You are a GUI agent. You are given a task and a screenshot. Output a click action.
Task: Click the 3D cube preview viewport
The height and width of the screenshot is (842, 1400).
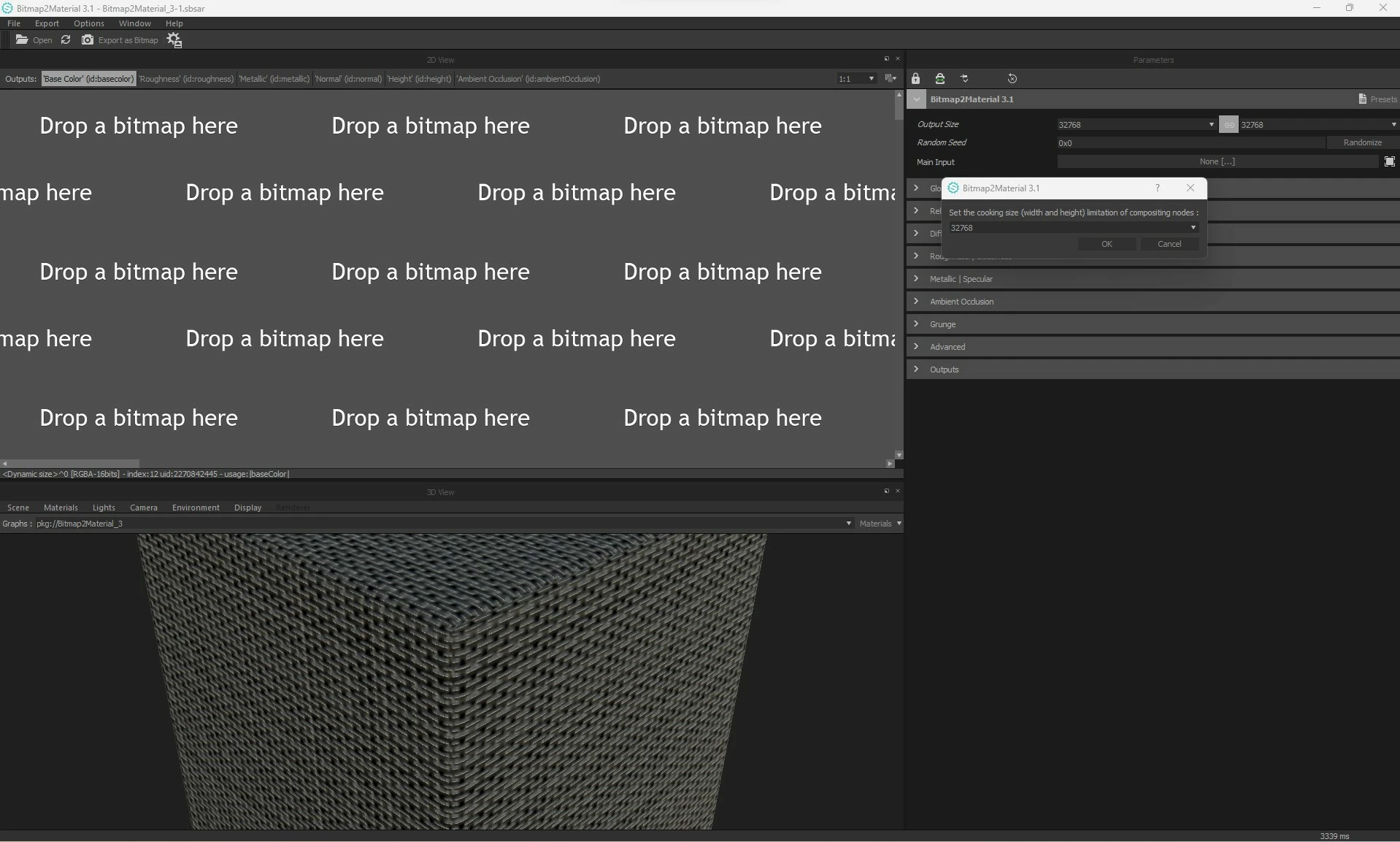coord(452,681)
